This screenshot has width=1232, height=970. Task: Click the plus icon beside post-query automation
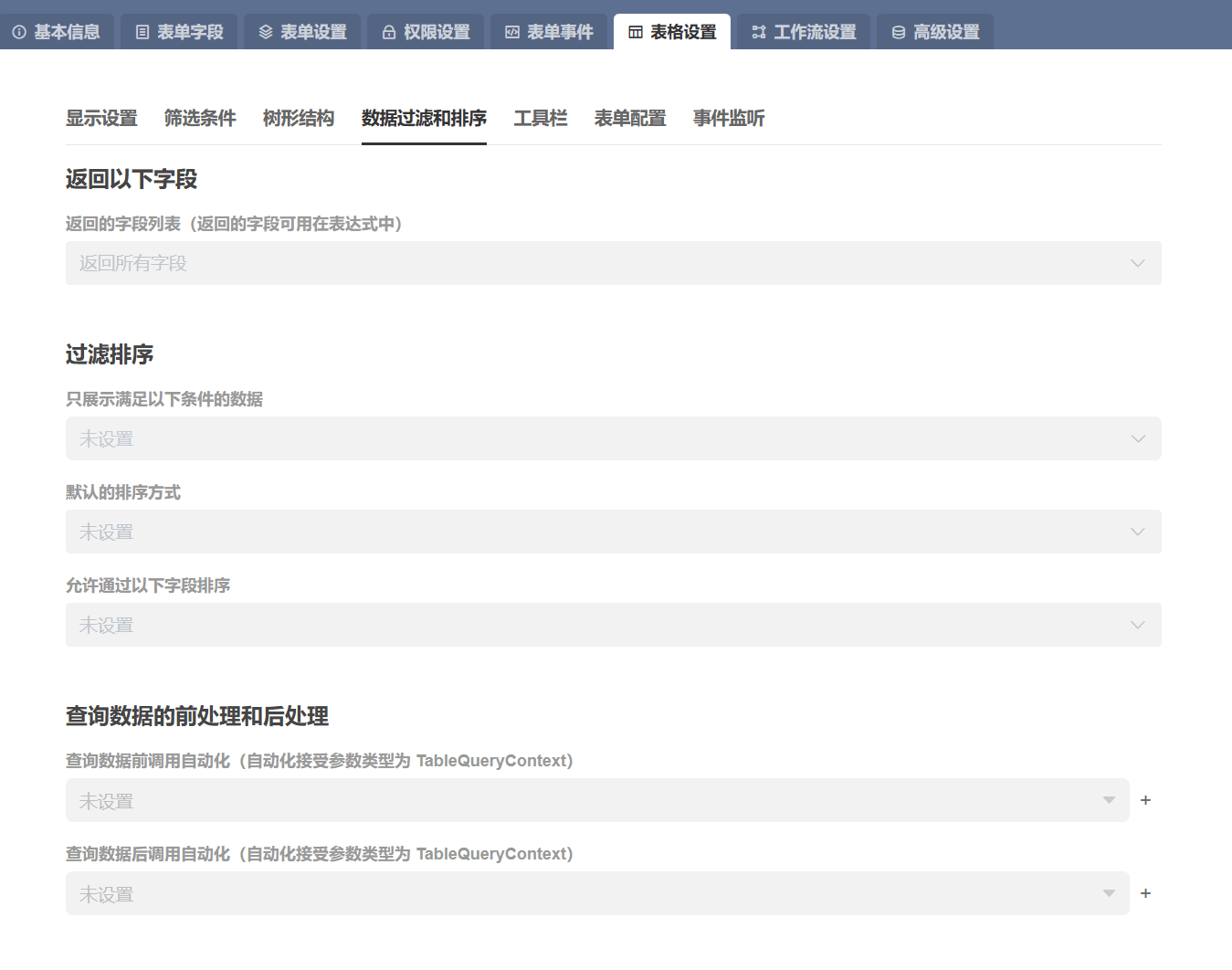1145,893
